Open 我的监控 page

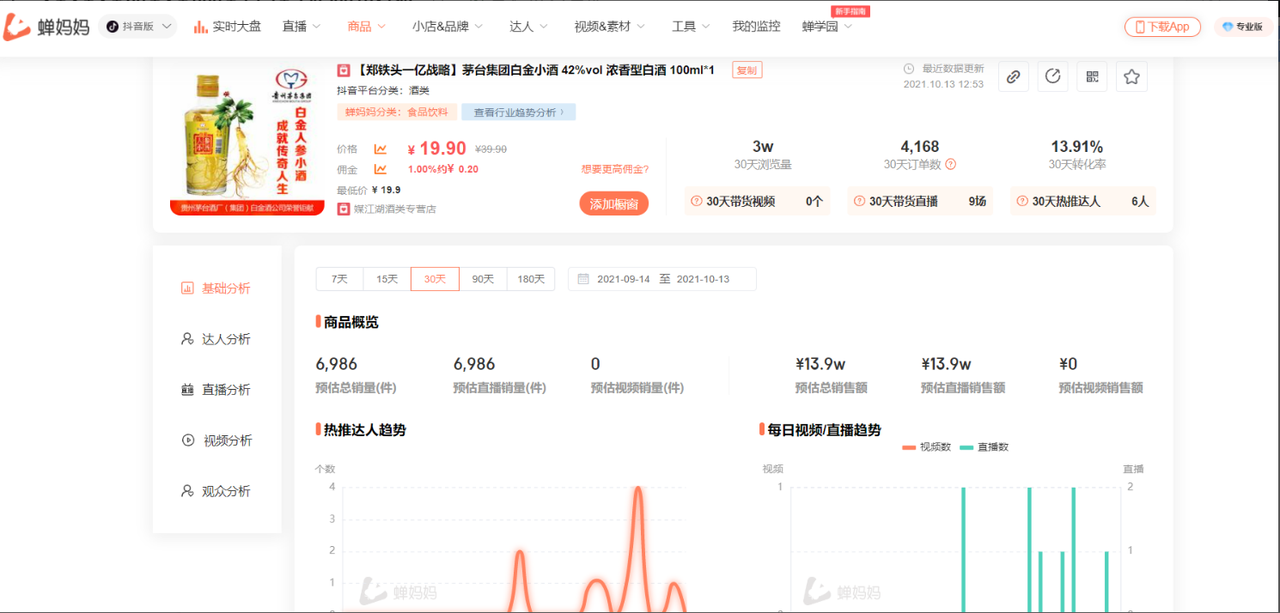[756, 27]
